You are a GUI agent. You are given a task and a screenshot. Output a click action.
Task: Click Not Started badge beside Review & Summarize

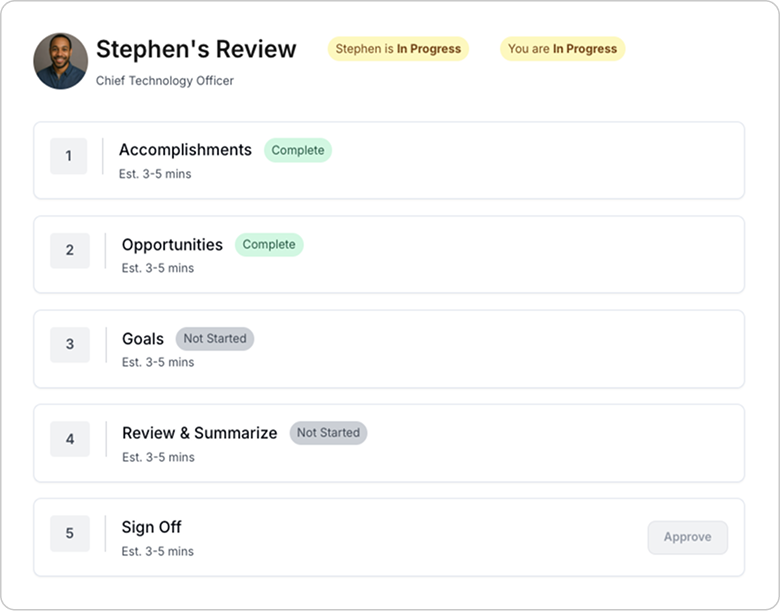(328, 433)
